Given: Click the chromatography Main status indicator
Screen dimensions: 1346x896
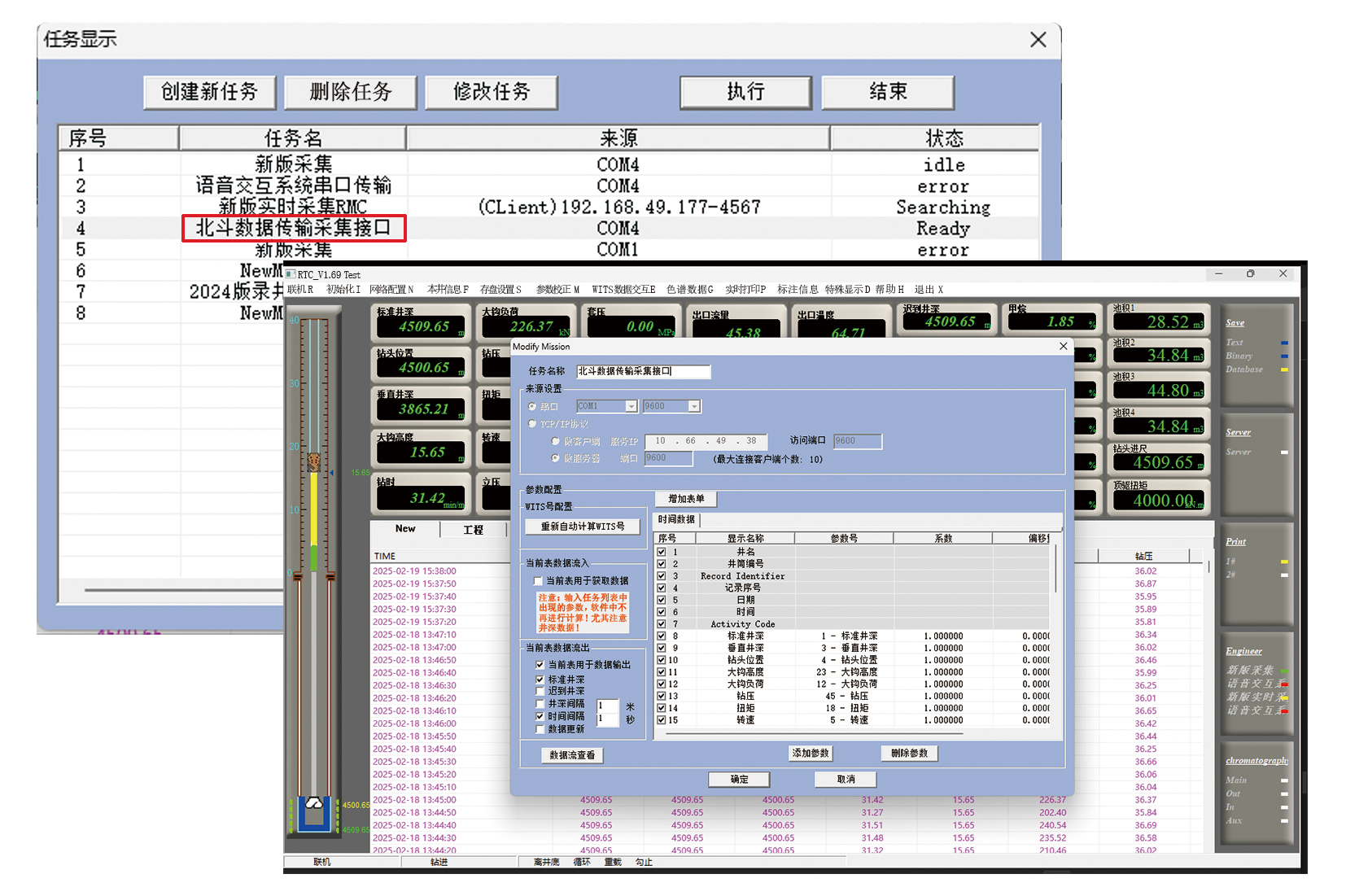Looking at the screenshot, I should coord(1284,780).
